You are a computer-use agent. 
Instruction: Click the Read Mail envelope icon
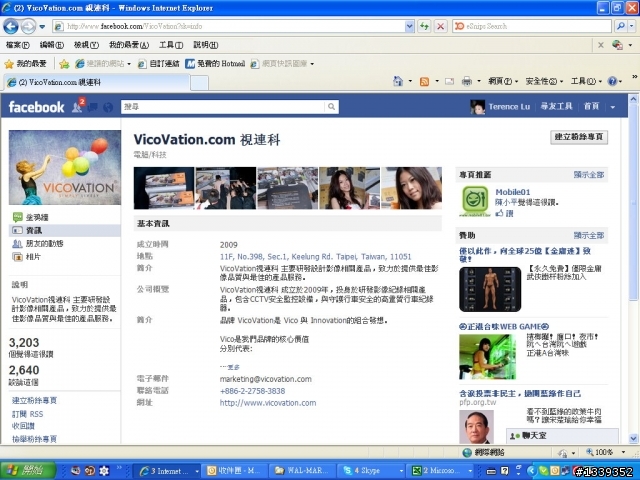pyautogui.click(x=449, y=82)
